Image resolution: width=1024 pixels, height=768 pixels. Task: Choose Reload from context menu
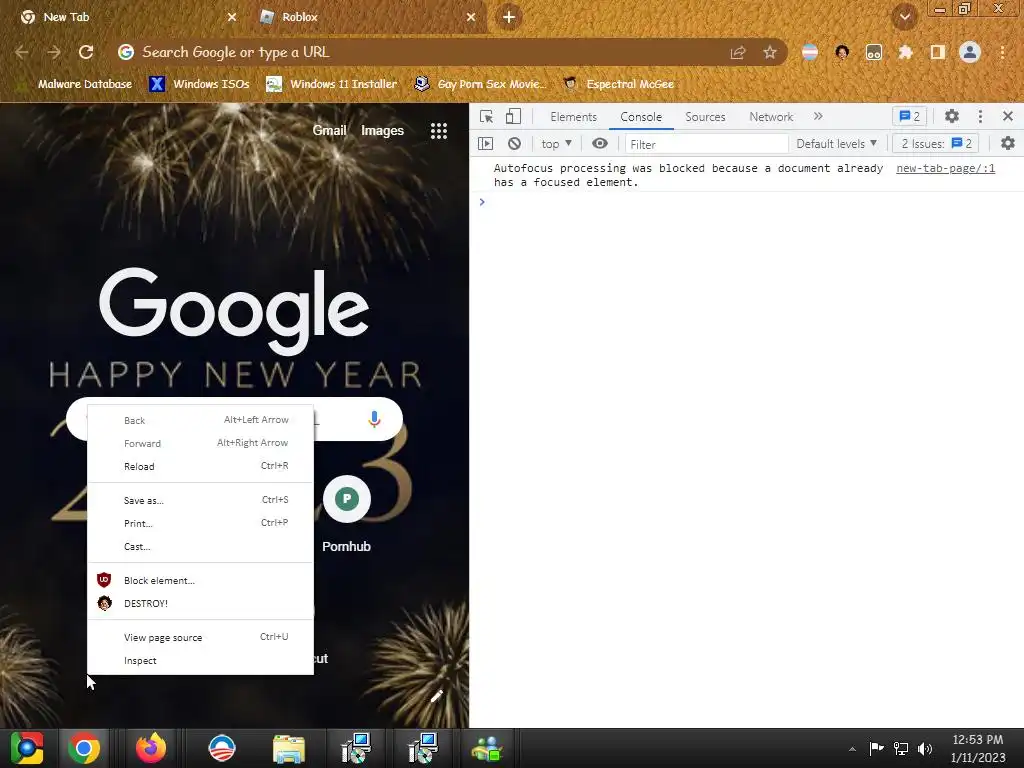[200, 466]
